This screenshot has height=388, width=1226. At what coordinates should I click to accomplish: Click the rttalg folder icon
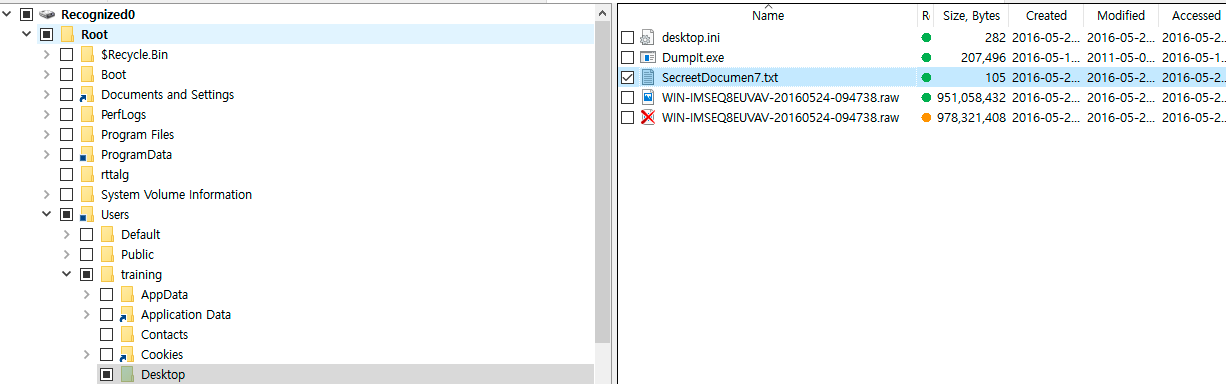click(x=87, y=175)
